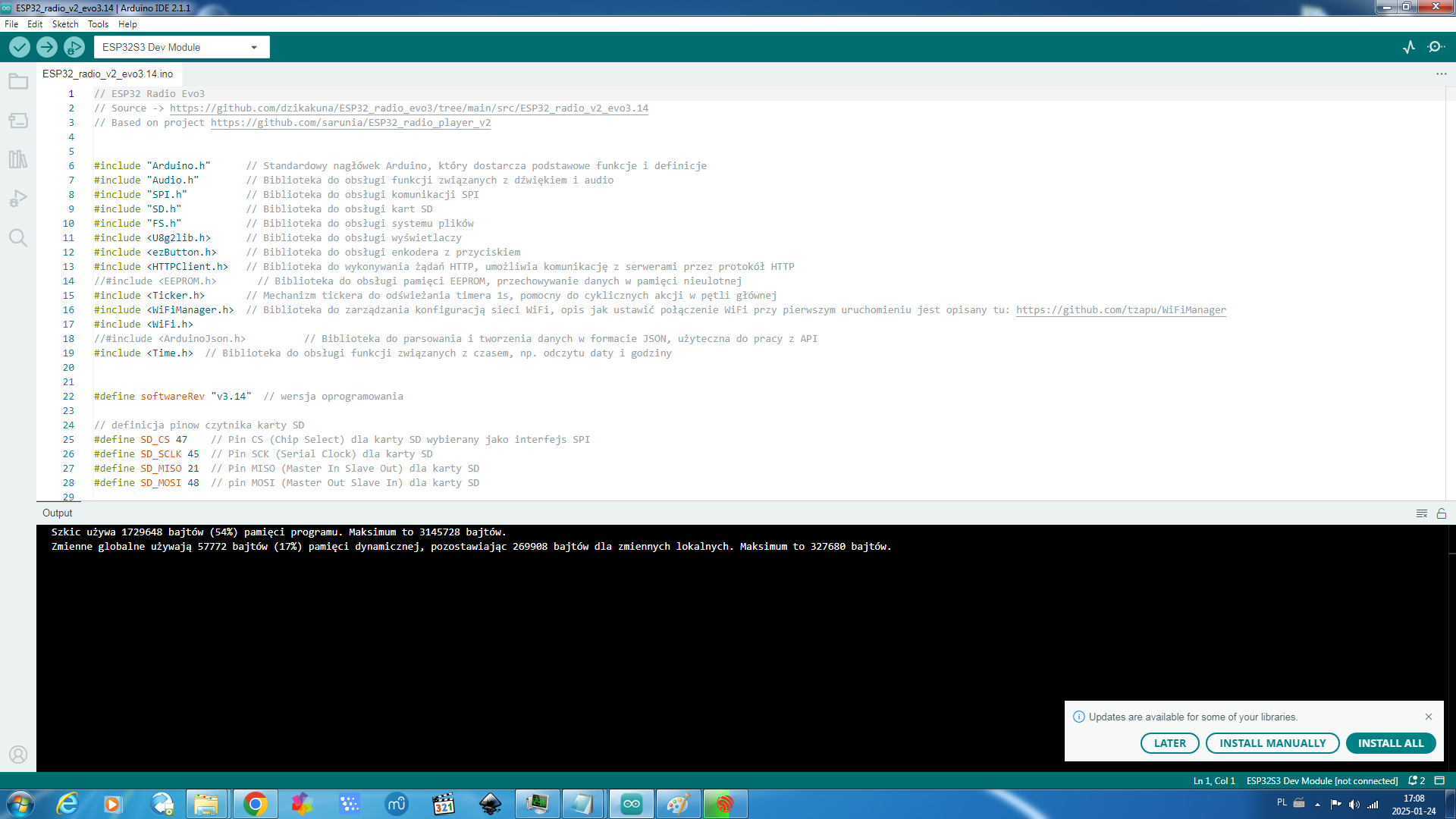Click the Upload arrow button
This screenshot has height=819, width=1456.
point(47,47)
